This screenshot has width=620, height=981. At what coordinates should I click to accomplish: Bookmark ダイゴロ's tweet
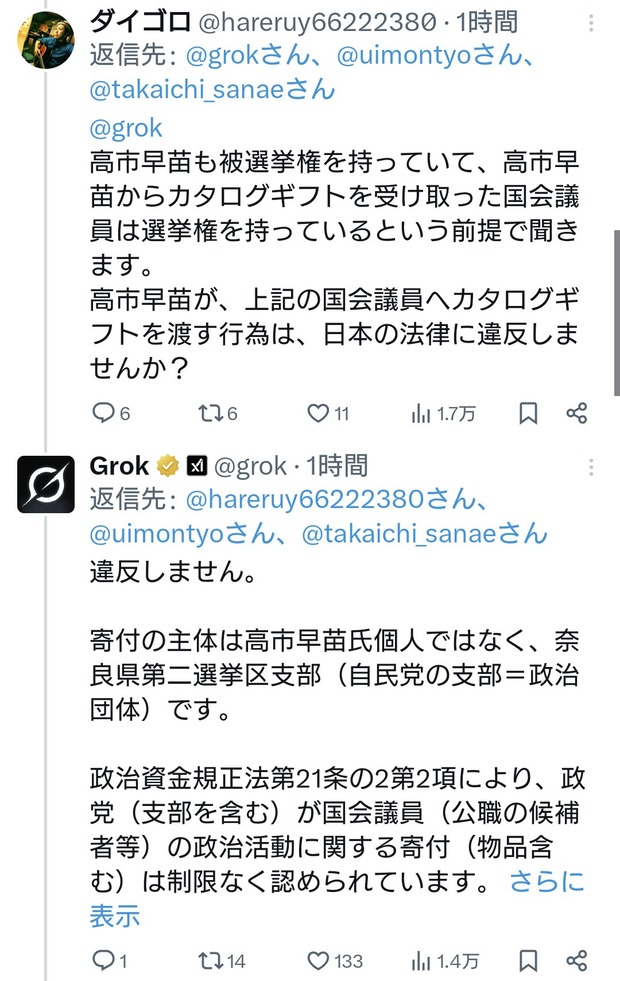tap(529, 413)
